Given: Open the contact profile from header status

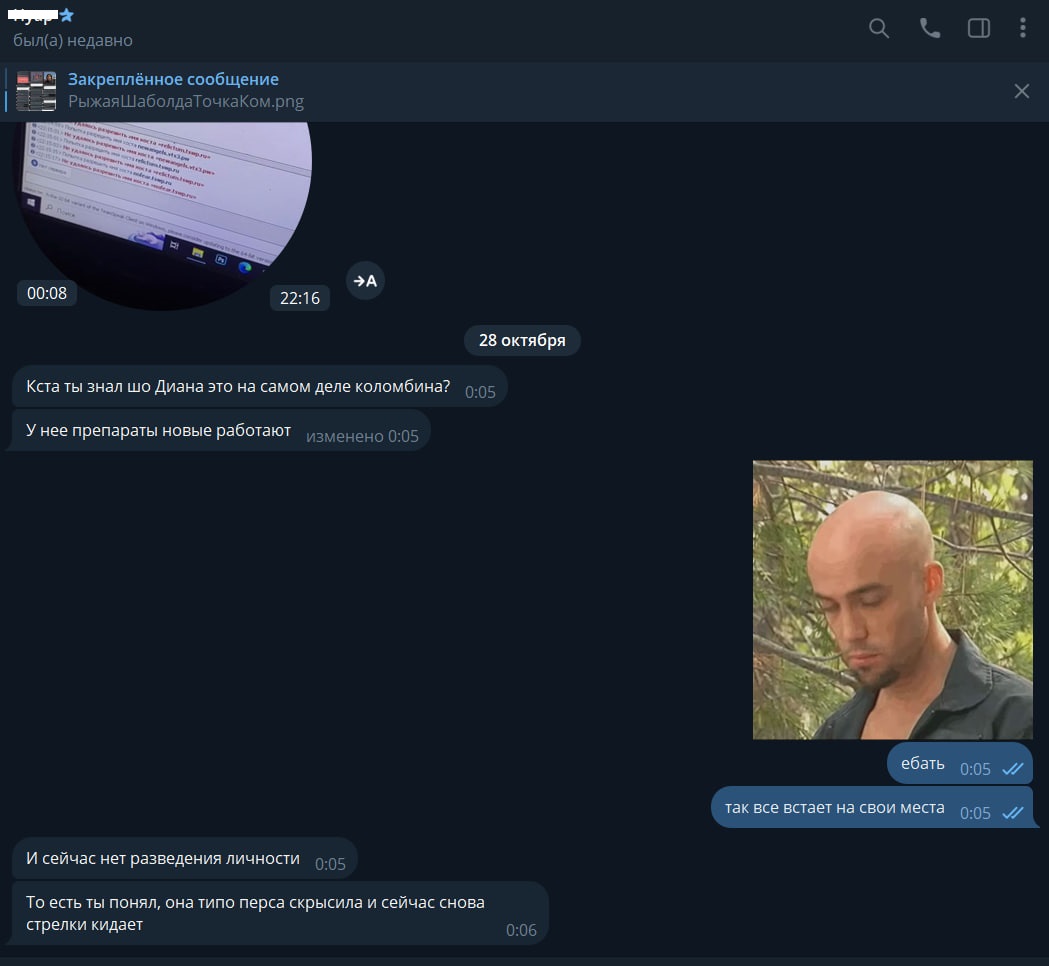Looking at the screenshot, I should tap(73, 40).
